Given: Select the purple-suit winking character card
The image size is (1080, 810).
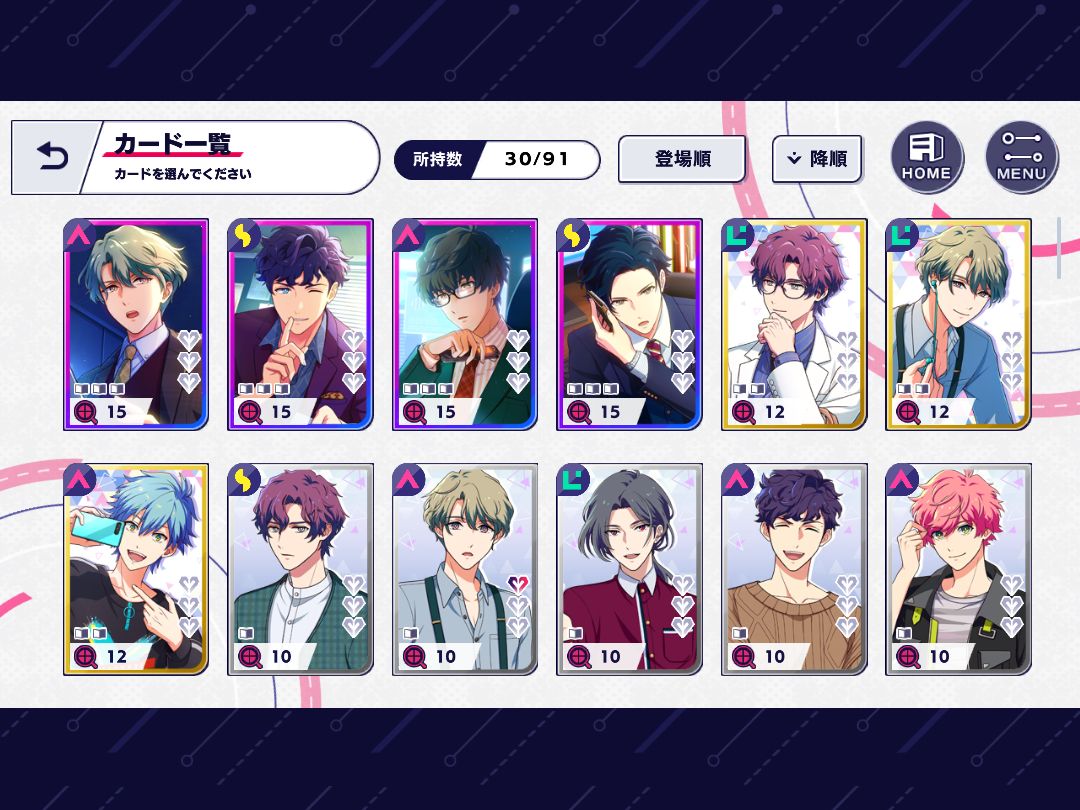Looking at the screenshot, I should 300,324.
